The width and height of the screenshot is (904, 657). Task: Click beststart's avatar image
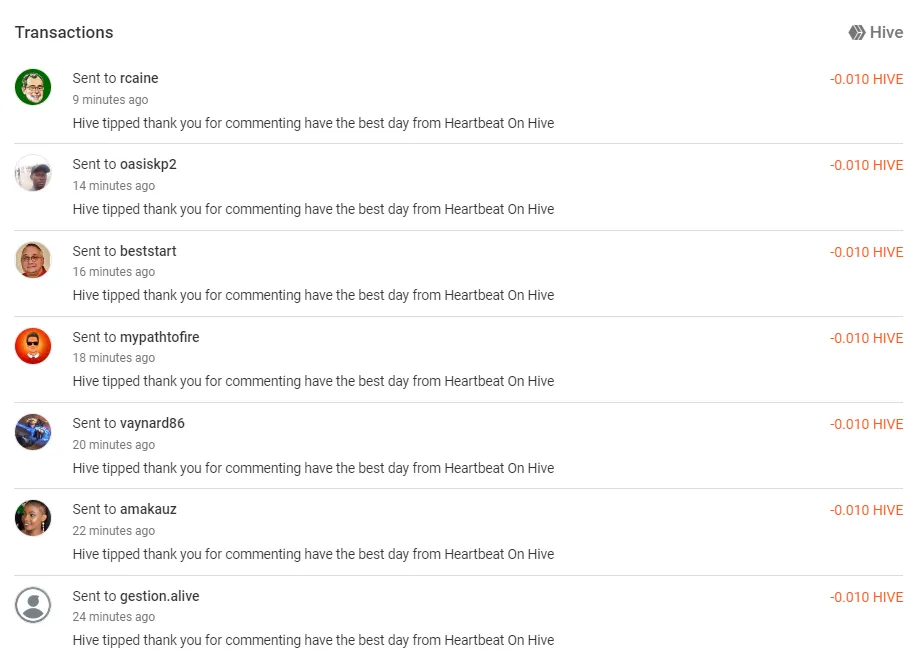click(x=33, y=259)
